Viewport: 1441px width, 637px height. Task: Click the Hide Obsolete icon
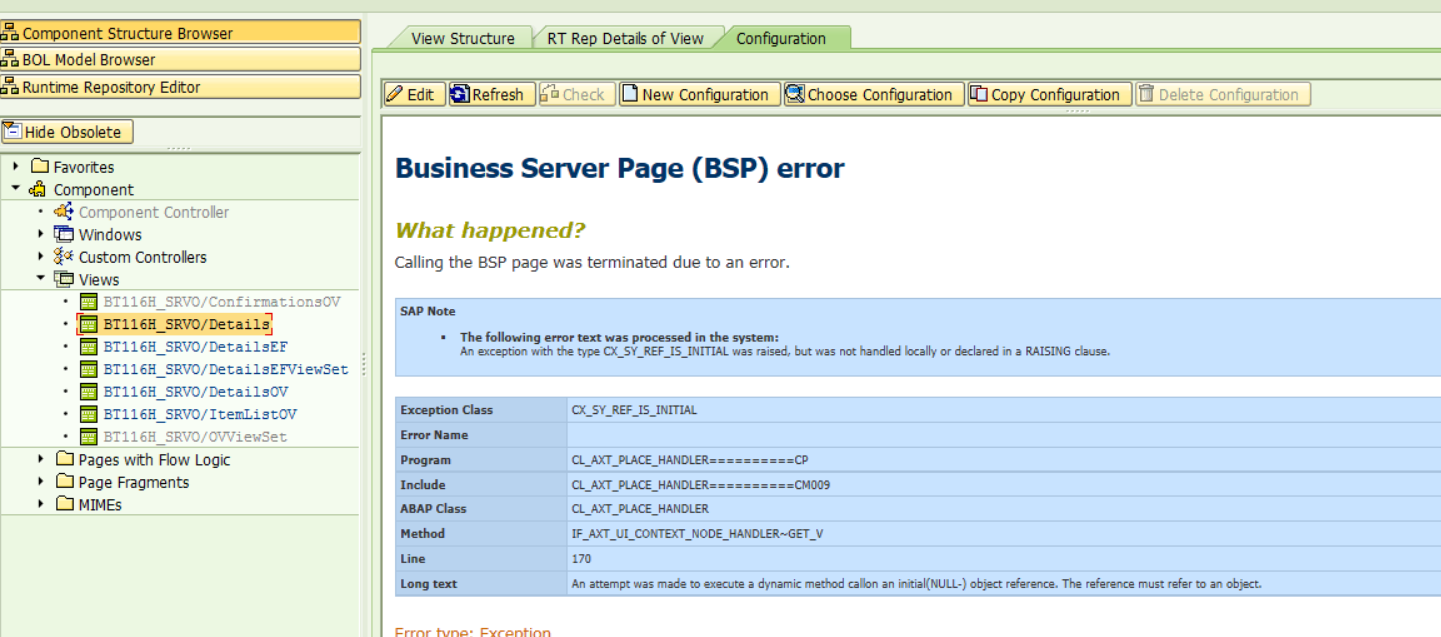[x=12, y=131]
